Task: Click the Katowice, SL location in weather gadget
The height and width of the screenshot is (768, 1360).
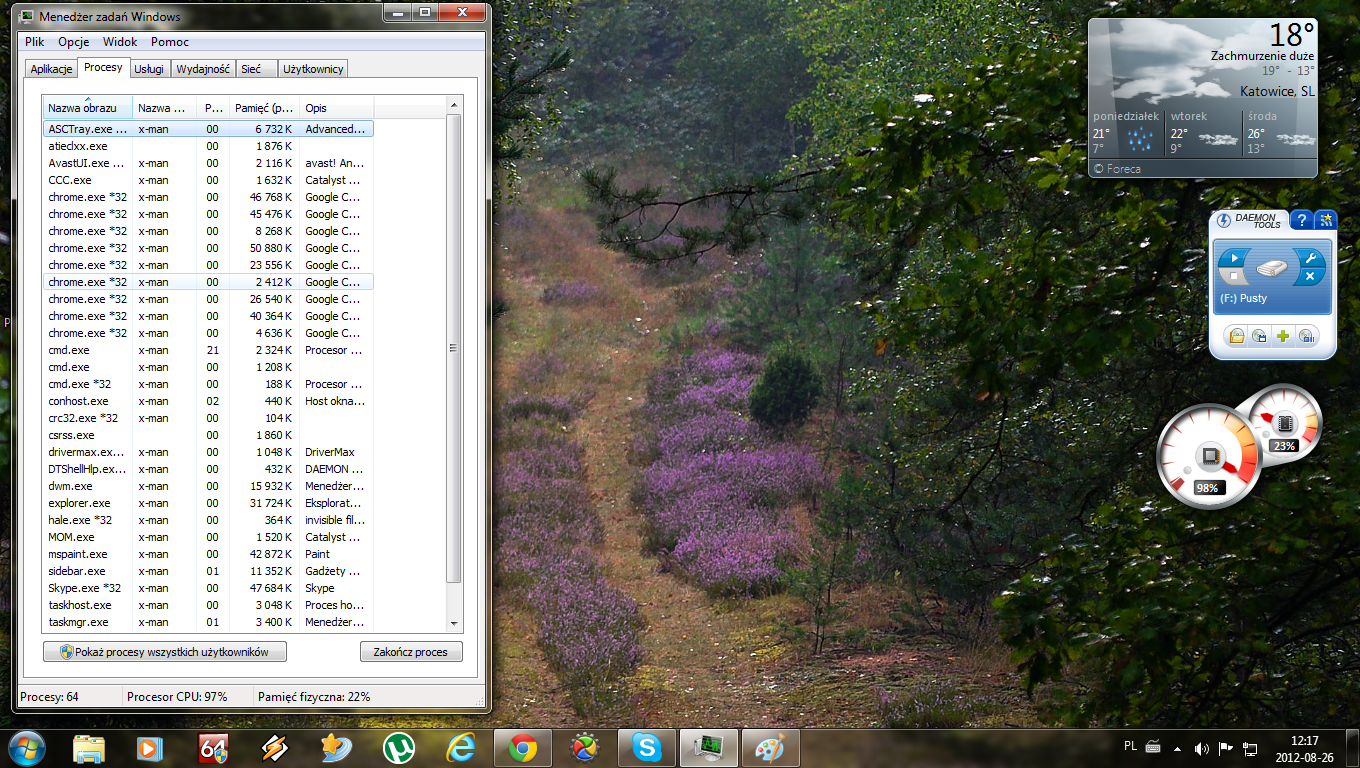Action: [1277, 92]
